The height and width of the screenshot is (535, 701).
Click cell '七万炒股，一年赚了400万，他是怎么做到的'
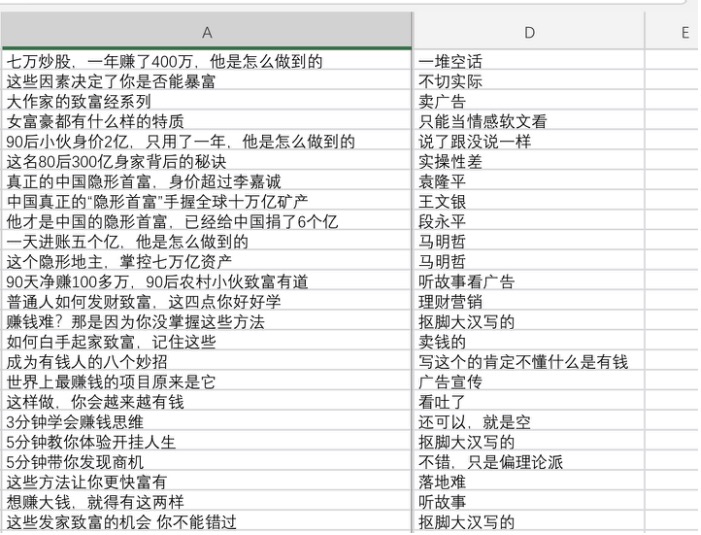click(207, 60)
